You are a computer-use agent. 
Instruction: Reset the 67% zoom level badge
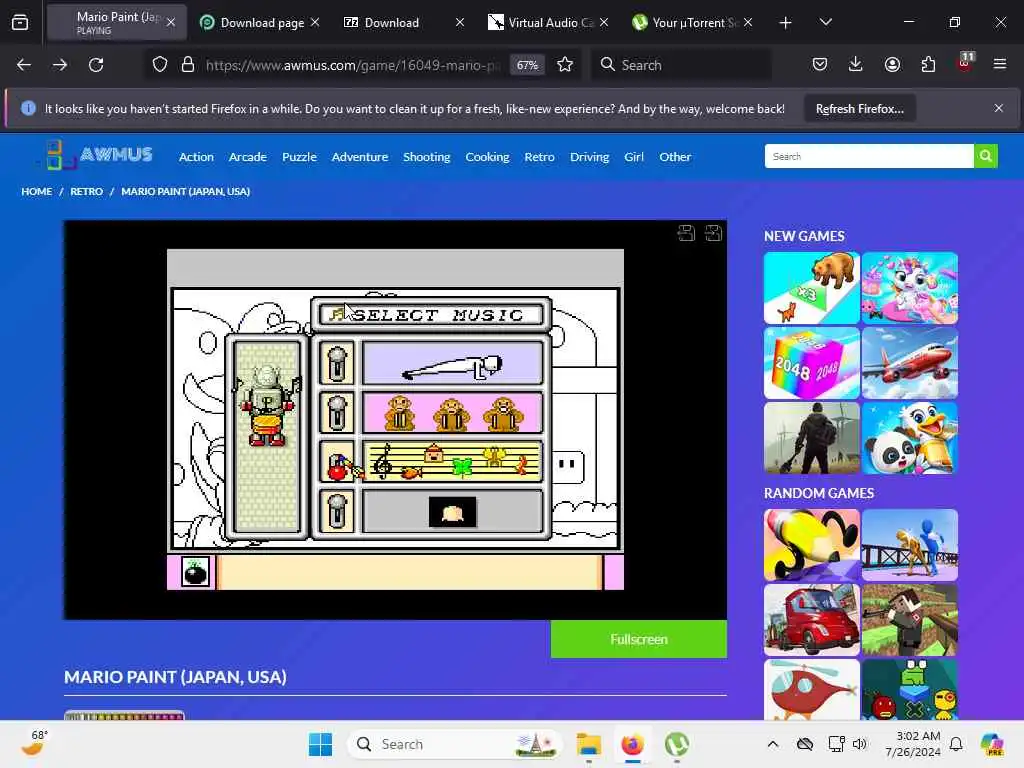click(527, 65)
